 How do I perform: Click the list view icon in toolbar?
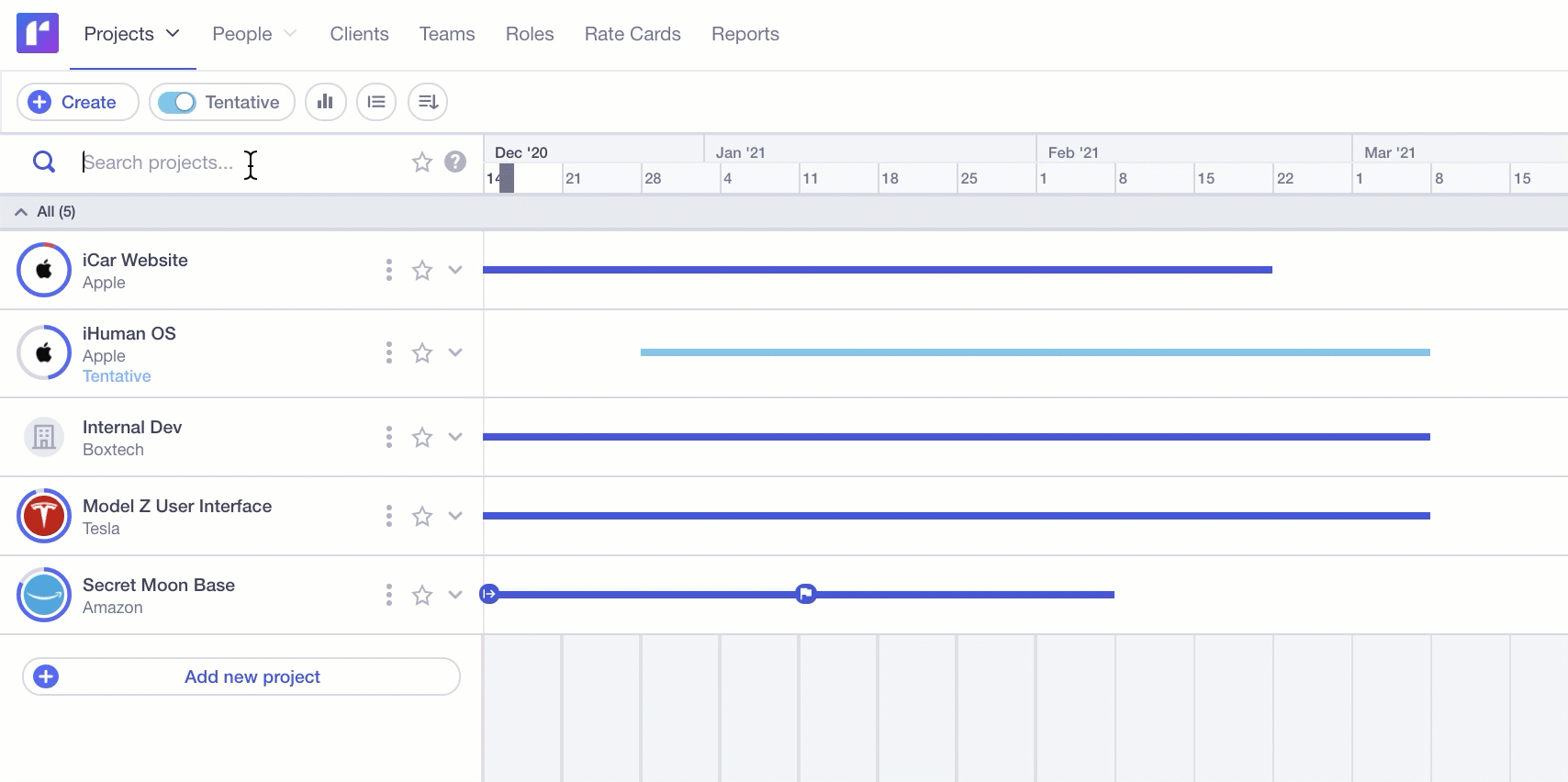(376, 102)
